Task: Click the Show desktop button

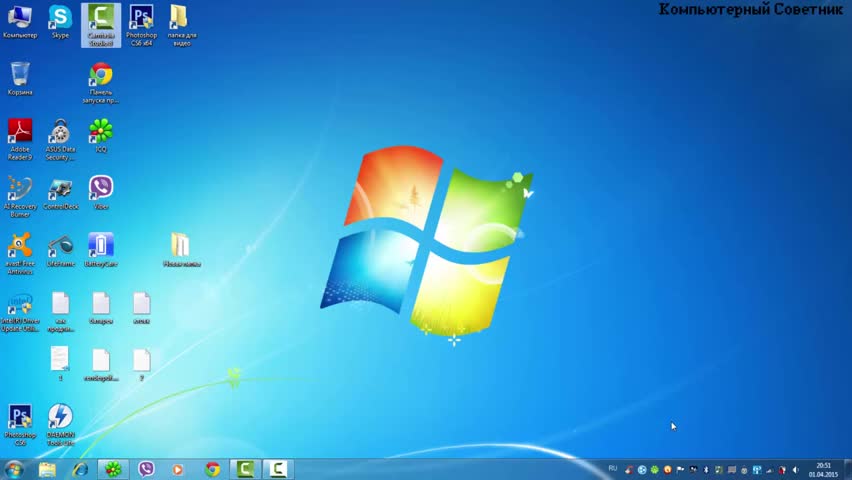Action: click(x=848, y=470)
